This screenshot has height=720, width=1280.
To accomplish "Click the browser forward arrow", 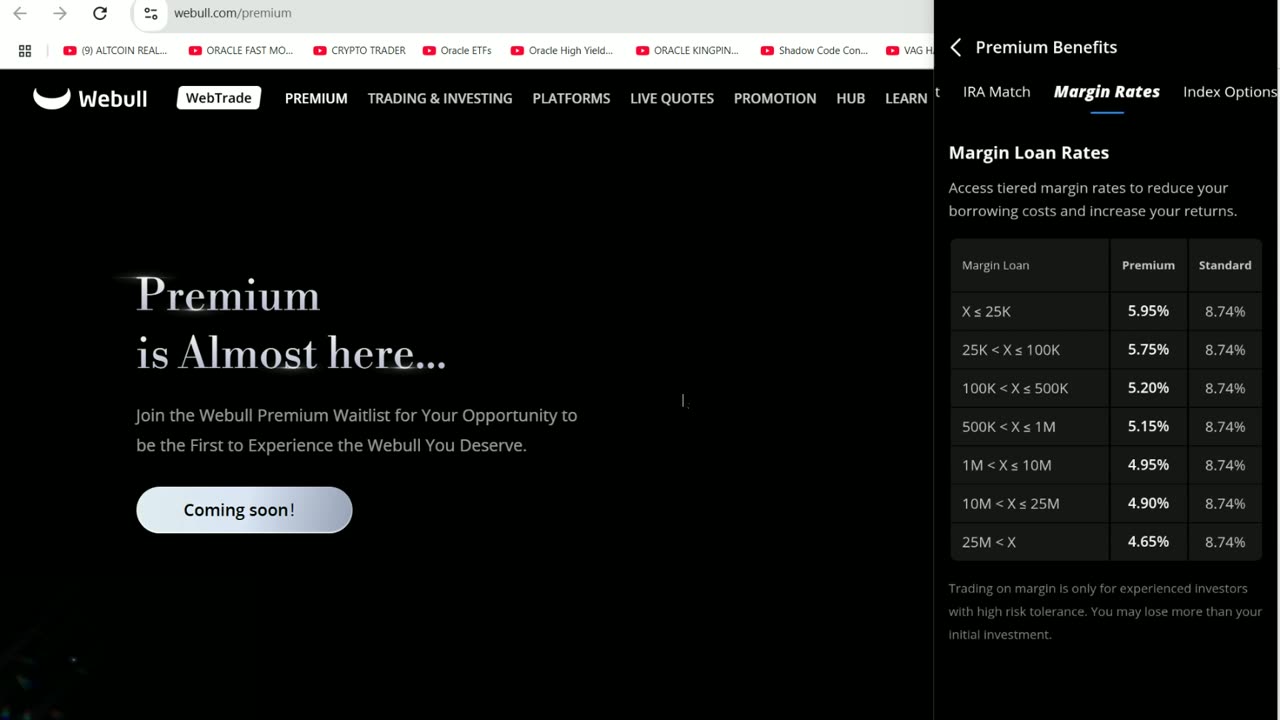I will point(60,13).
